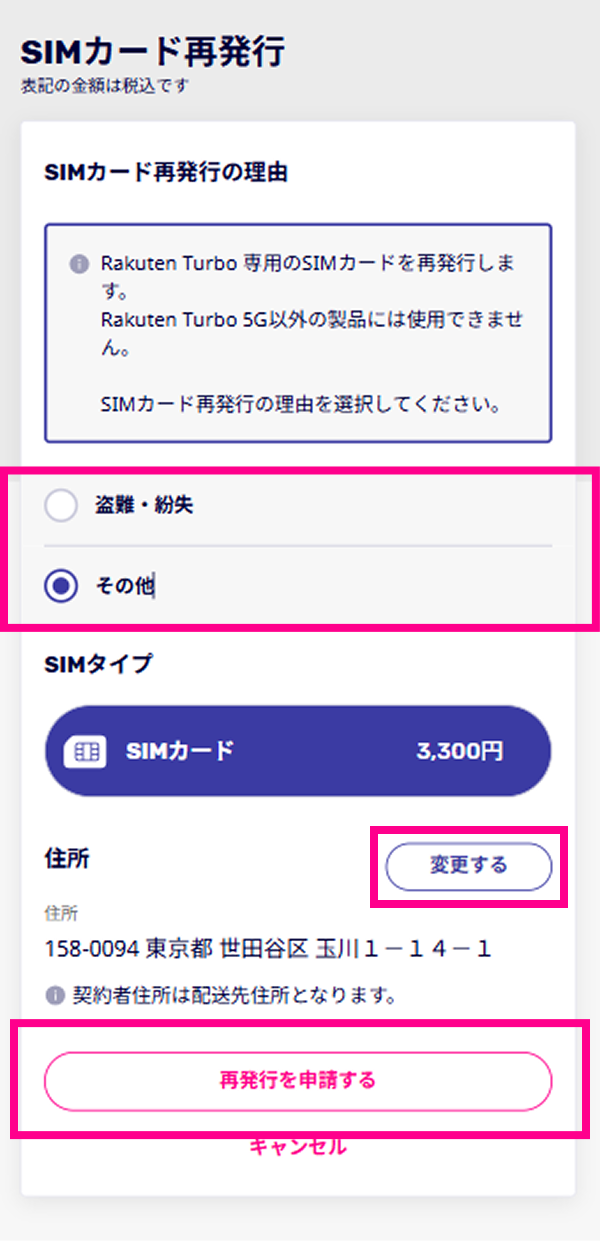
Task: Click the SIMカード再発行 page heading
Action: pyautogui.click(x=153, y=51)
